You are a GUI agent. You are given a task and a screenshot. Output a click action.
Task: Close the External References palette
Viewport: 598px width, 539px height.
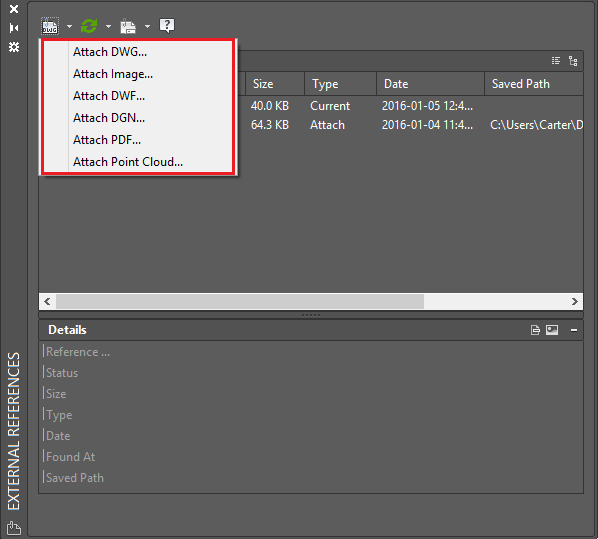[x=14, y=9]
